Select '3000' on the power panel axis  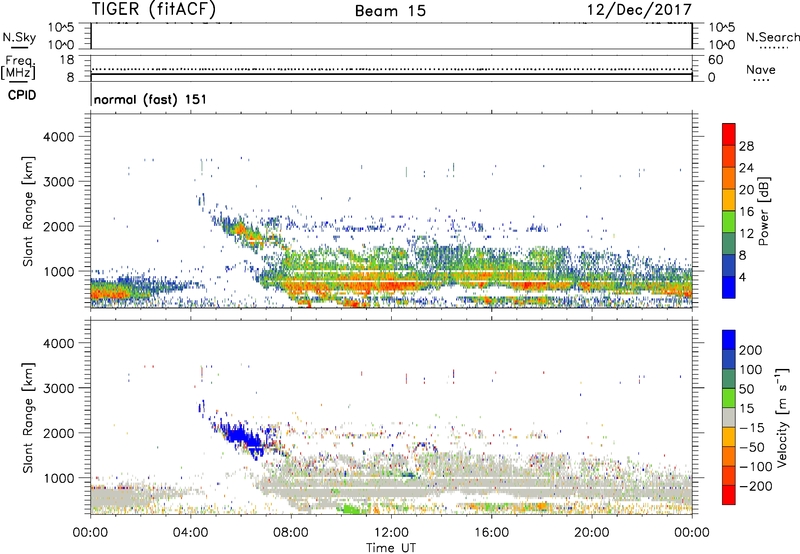[59, 182]
